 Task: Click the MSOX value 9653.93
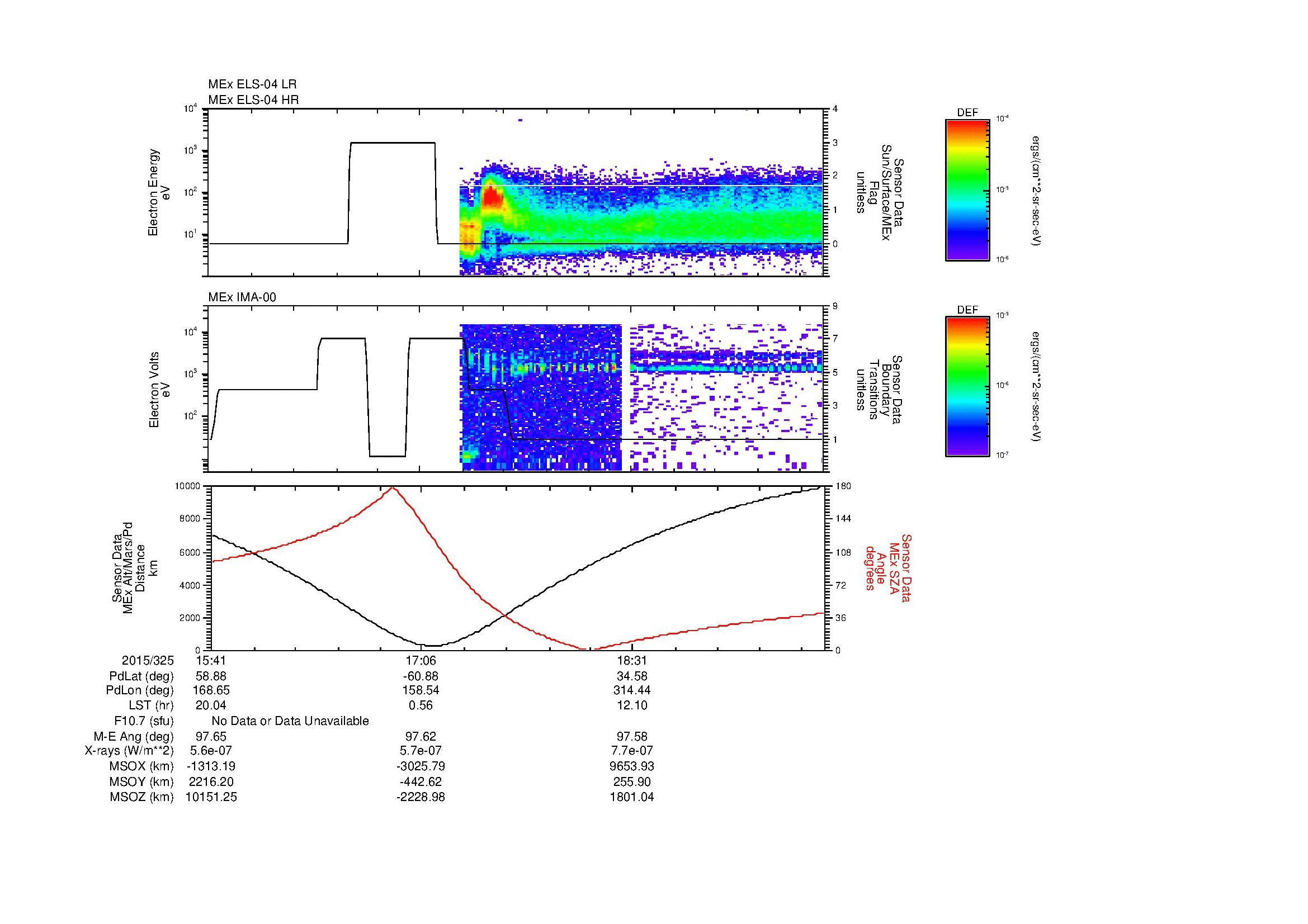(632, 767)
